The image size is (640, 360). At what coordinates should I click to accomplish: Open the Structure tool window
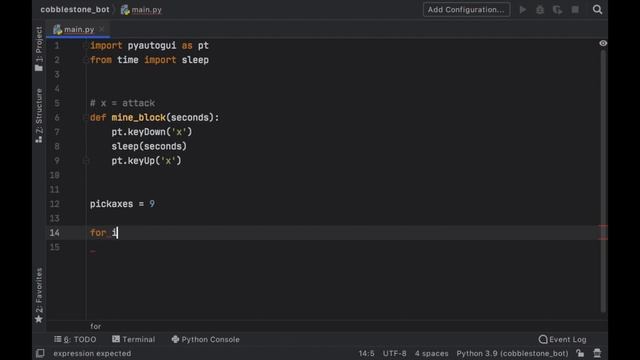point(39,115)
